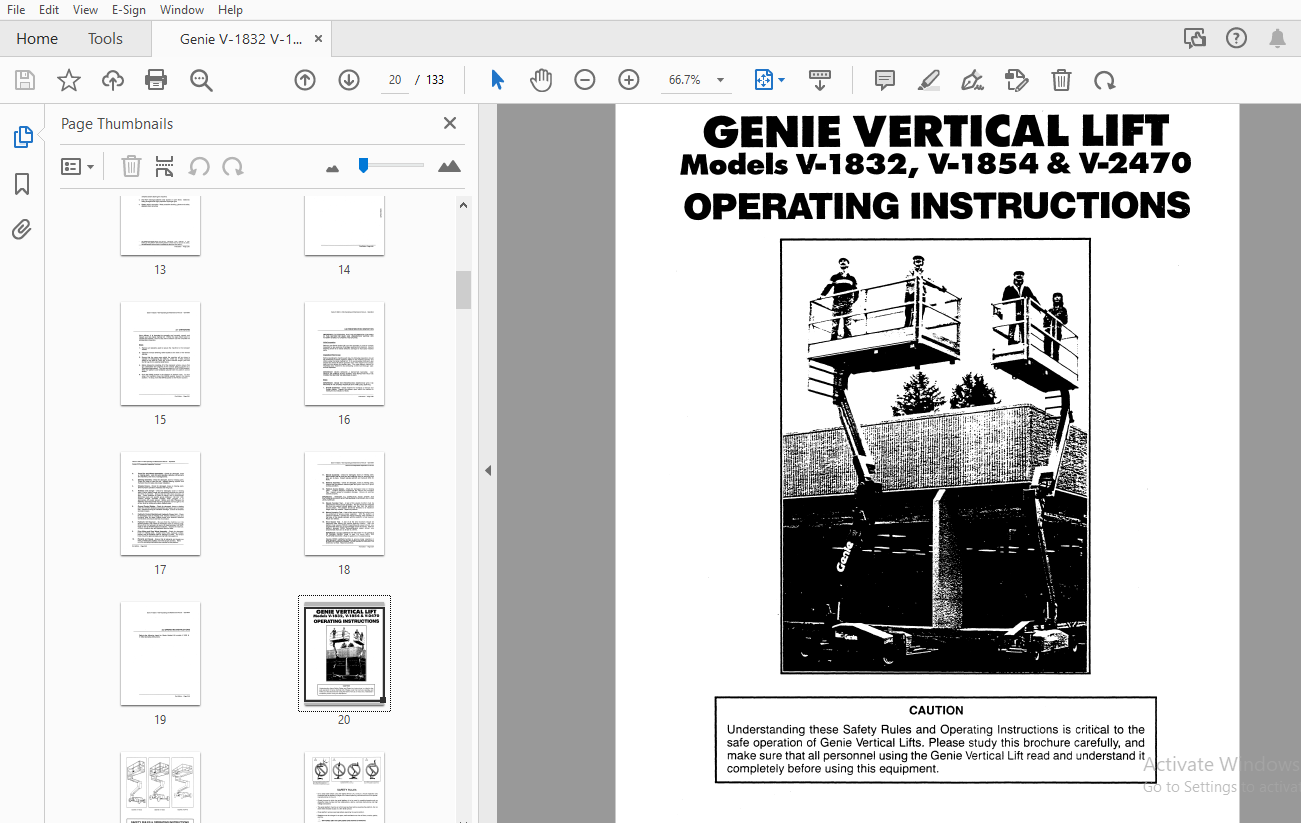Viewport: 1301px width, 823px height.
Task: Click the Save file icon
Action: coord(25,80)
